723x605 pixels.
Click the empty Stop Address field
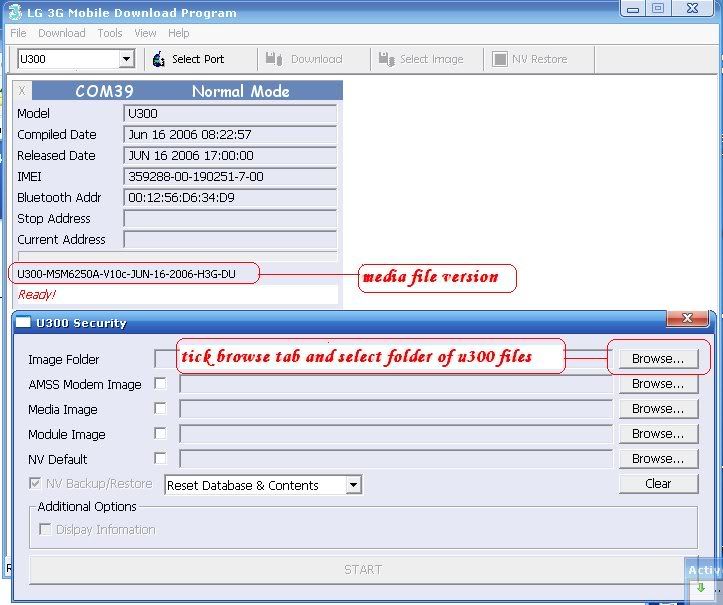pyautogui.click(x=230, y=218)
